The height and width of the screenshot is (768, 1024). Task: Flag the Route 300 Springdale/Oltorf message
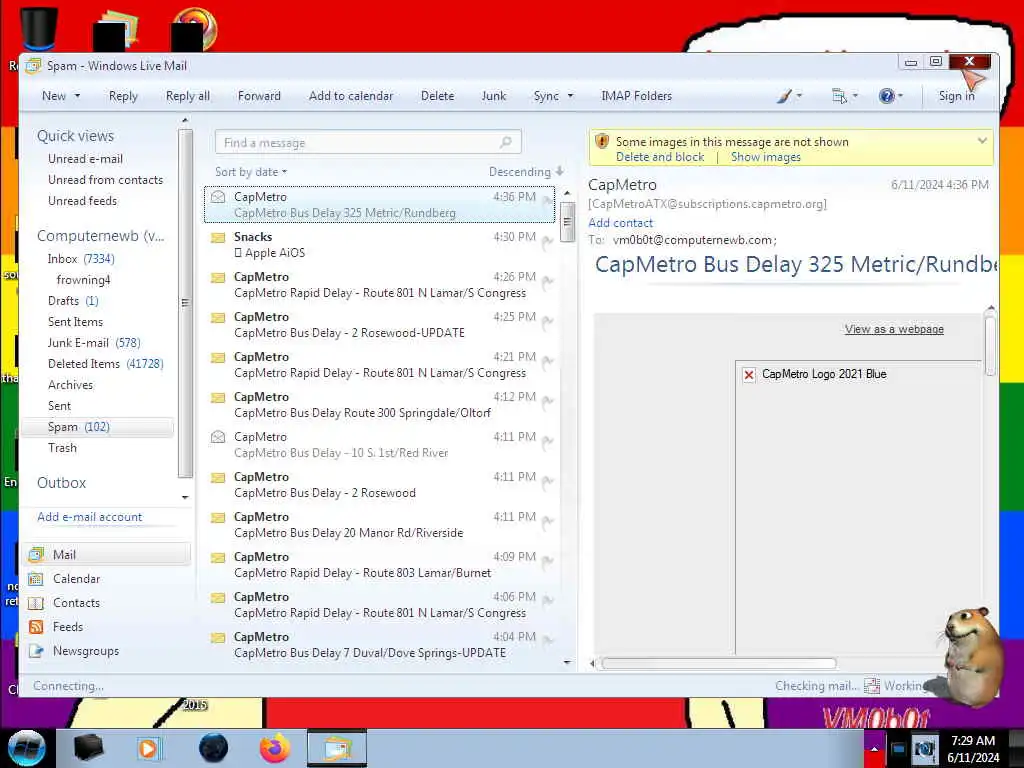tap(547, 402)
